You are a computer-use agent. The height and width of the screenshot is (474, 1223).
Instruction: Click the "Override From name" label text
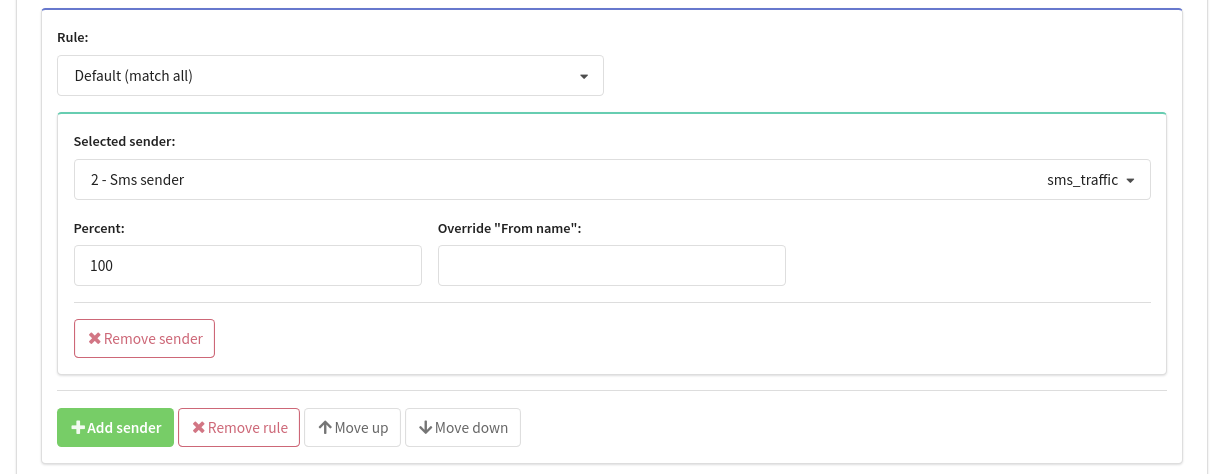tap(510, 228)
